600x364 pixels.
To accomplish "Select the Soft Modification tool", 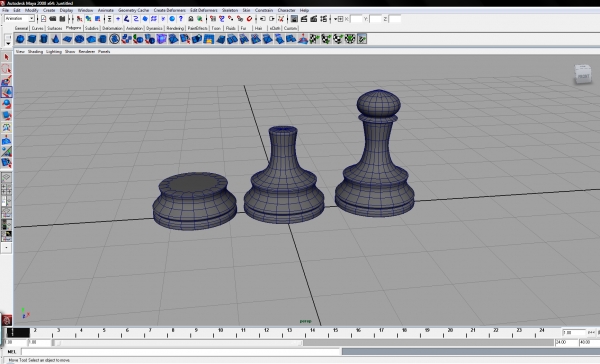I will (7, 140).
